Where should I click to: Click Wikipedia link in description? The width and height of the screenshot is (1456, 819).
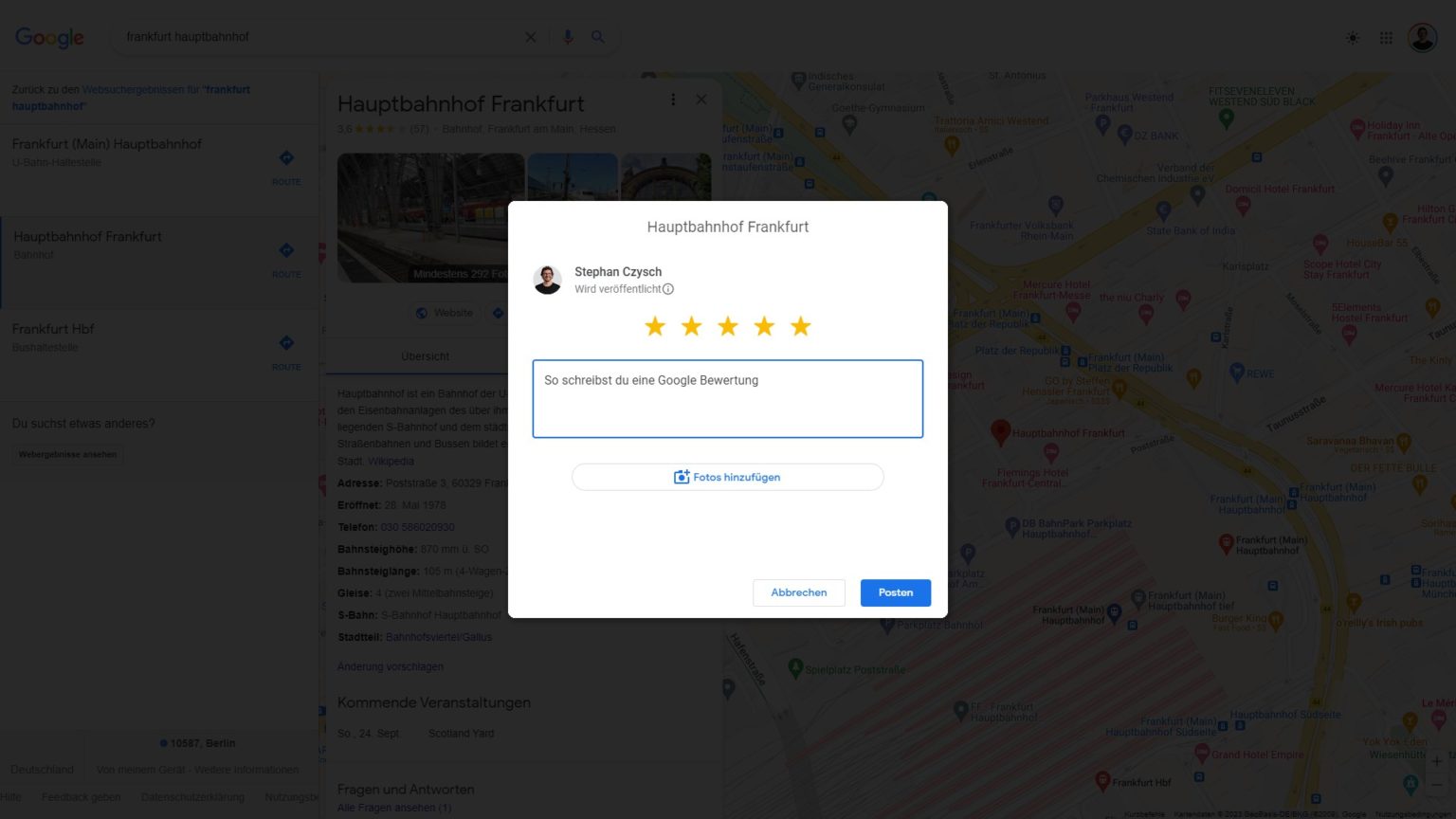point(391,462)
